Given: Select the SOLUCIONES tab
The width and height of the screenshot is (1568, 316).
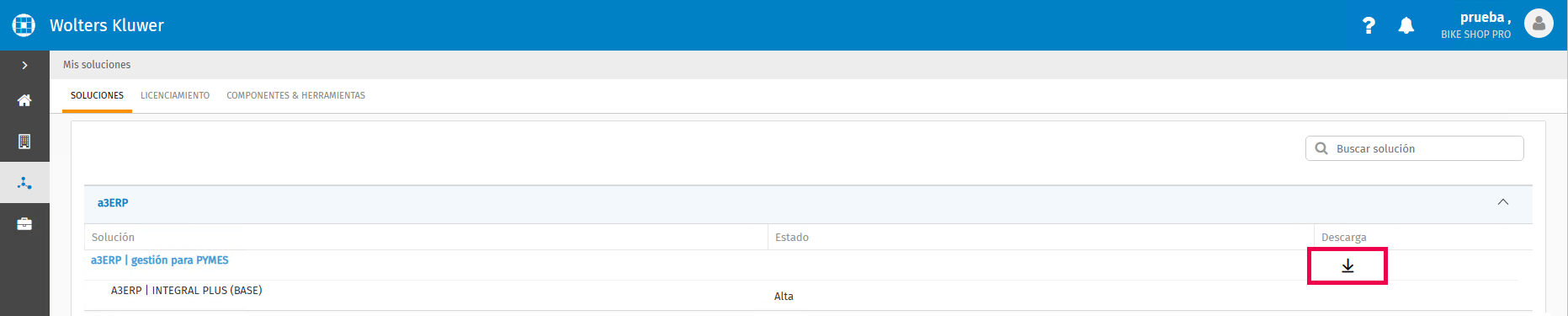Looking at the screenshot, I should (x=97, y=95).
